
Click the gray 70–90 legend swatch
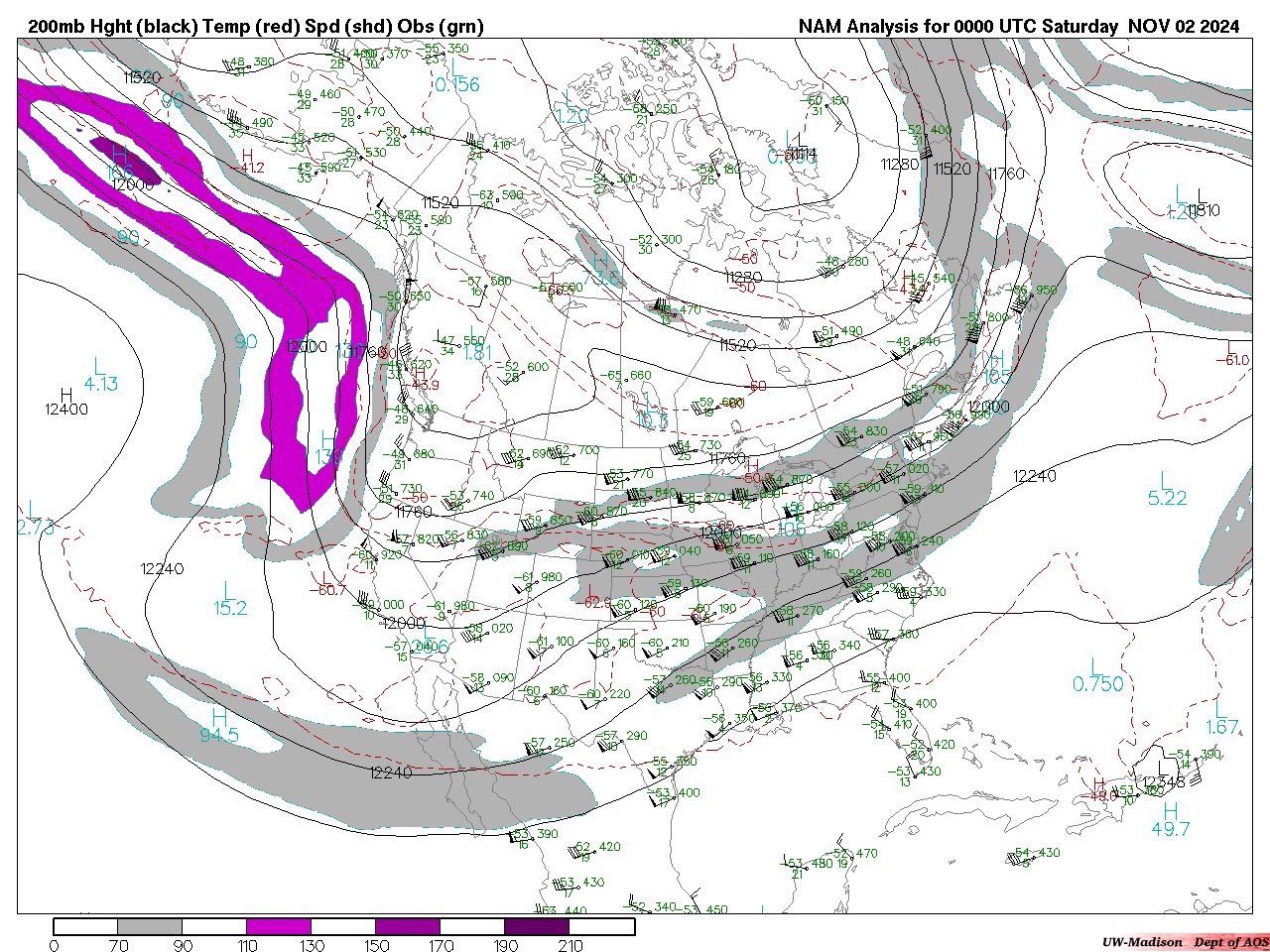(150, 926)
